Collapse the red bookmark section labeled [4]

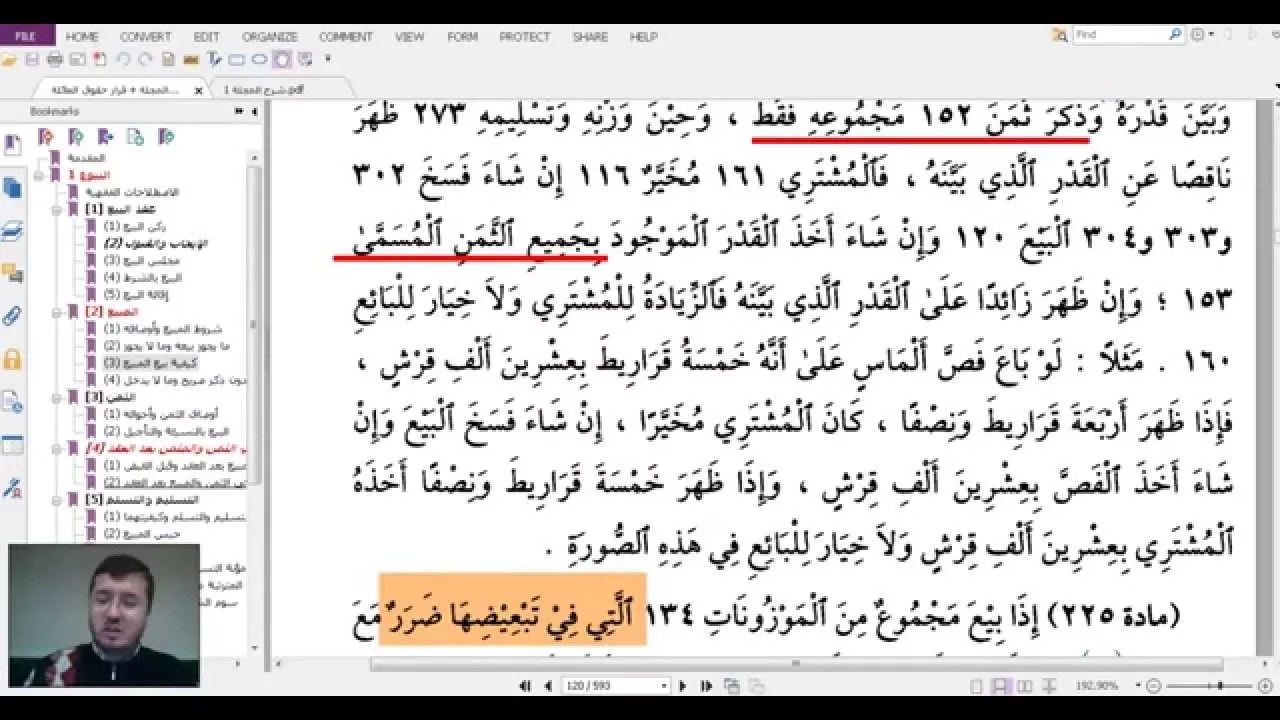57,448
